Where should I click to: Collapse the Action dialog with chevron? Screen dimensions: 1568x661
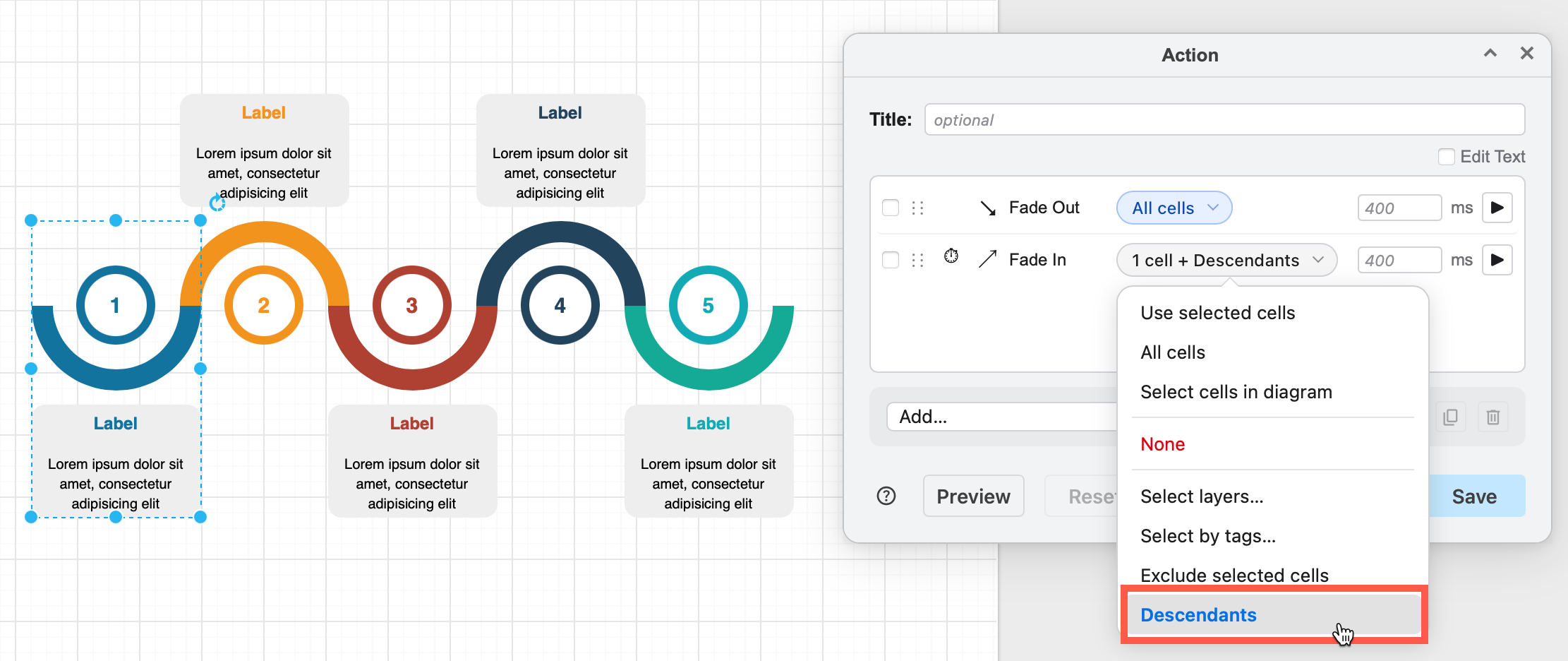[x=1490, y=53]
